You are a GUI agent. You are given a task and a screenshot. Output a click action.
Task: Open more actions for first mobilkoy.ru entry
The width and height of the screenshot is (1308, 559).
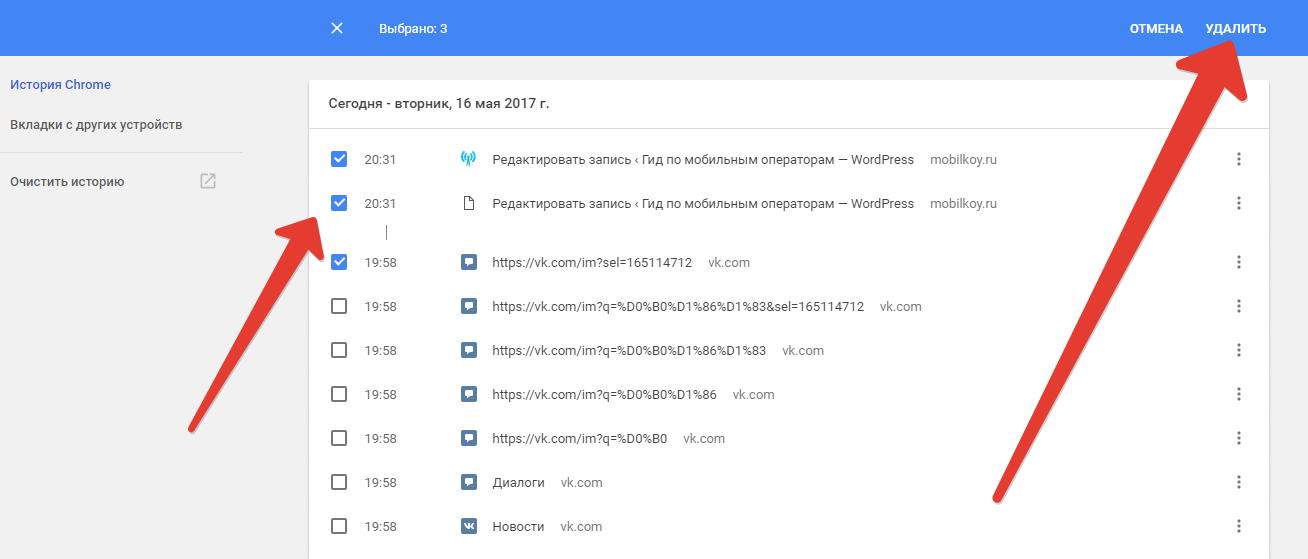click(x=1238, y=159)
